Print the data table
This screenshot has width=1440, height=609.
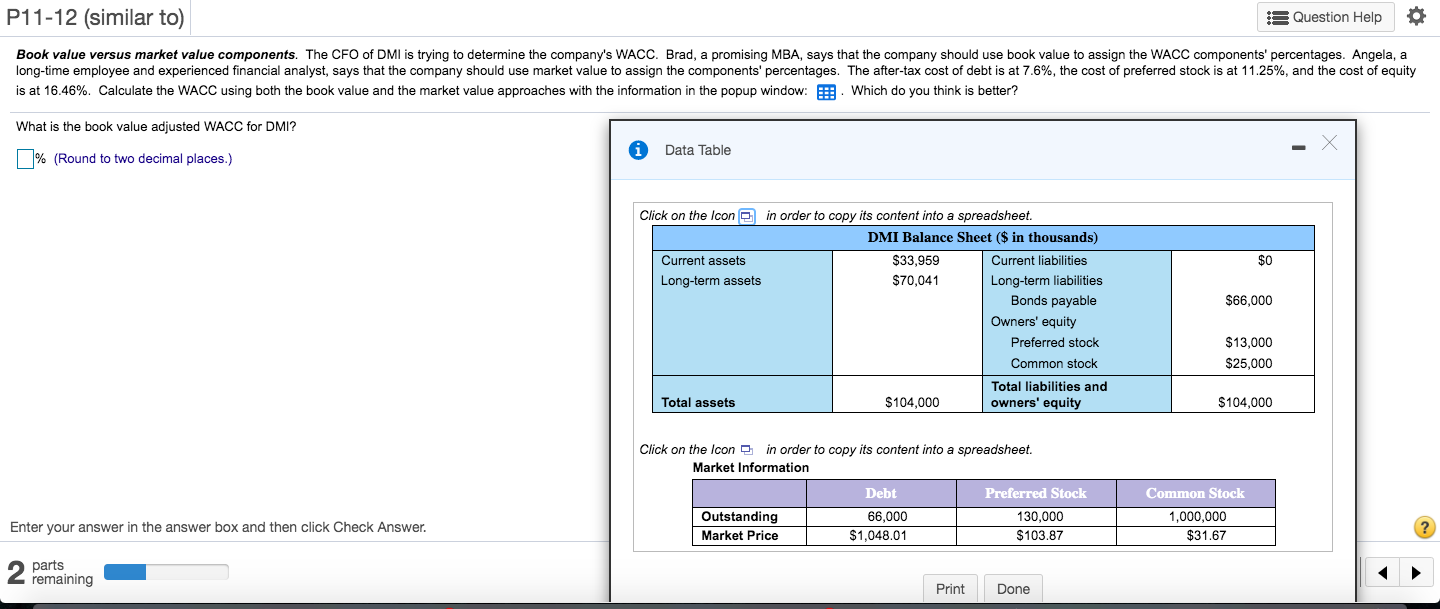click(950, 588)
